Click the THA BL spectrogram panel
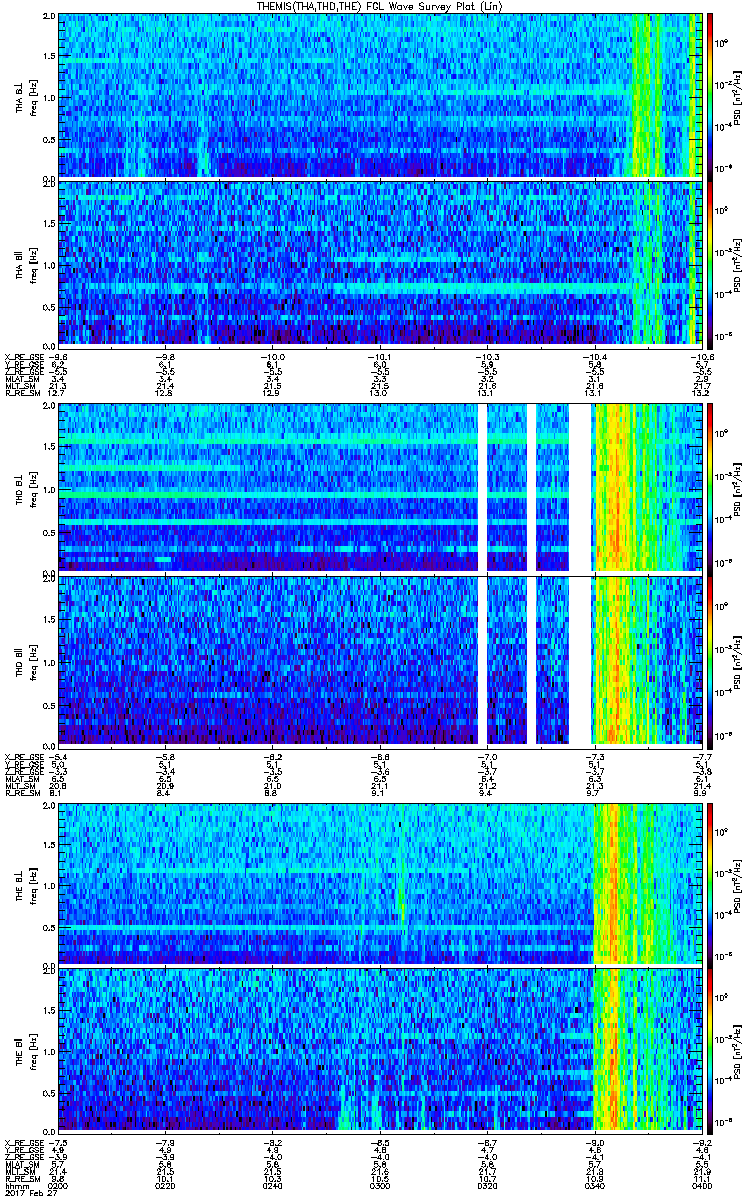This screenshot has width=750, height=1200. pyautogui.click(x=381, y=95)
